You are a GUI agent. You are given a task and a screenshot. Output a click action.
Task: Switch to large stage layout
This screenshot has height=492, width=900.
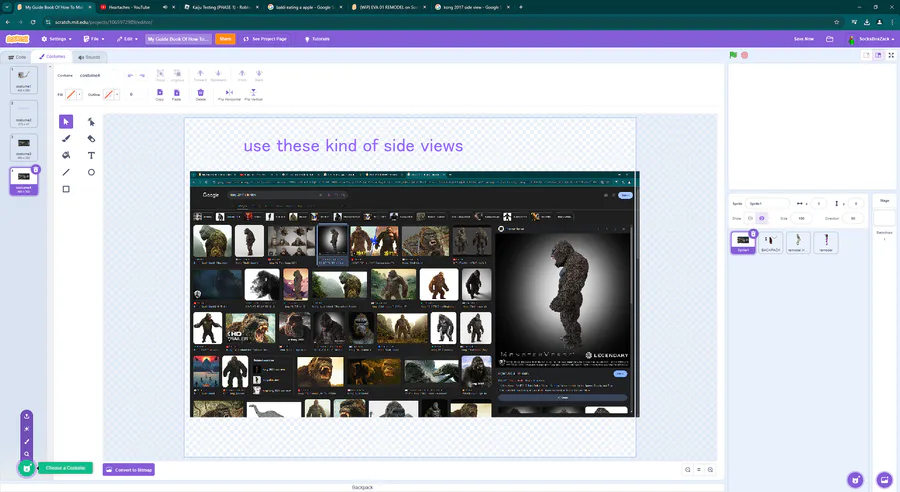[x=878, y=55]
